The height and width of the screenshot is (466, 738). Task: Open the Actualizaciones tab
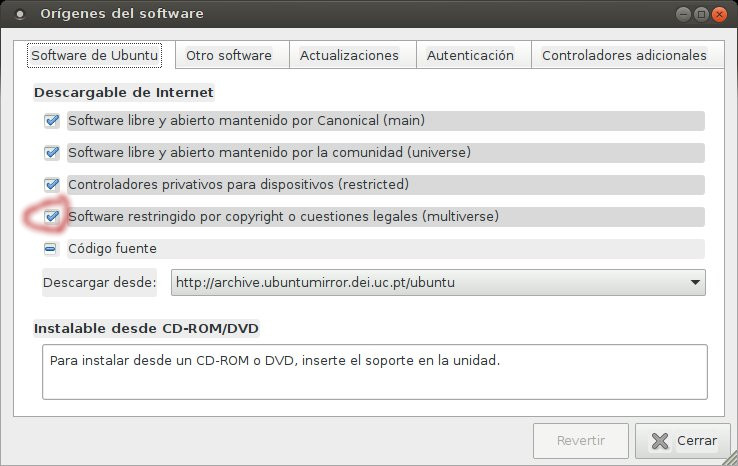point(349,56)
